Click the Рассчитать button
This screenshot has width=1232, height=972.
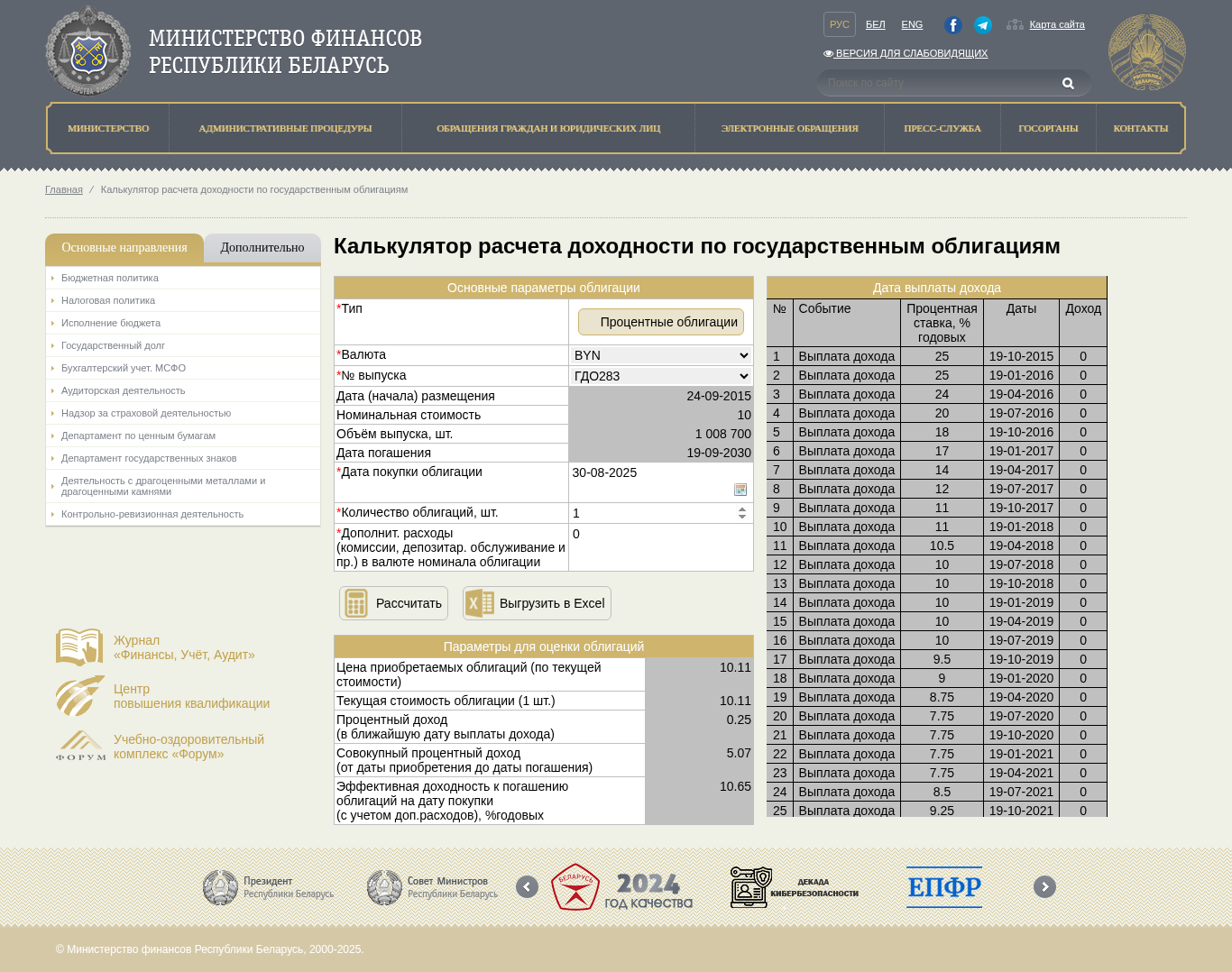(393, 603)
